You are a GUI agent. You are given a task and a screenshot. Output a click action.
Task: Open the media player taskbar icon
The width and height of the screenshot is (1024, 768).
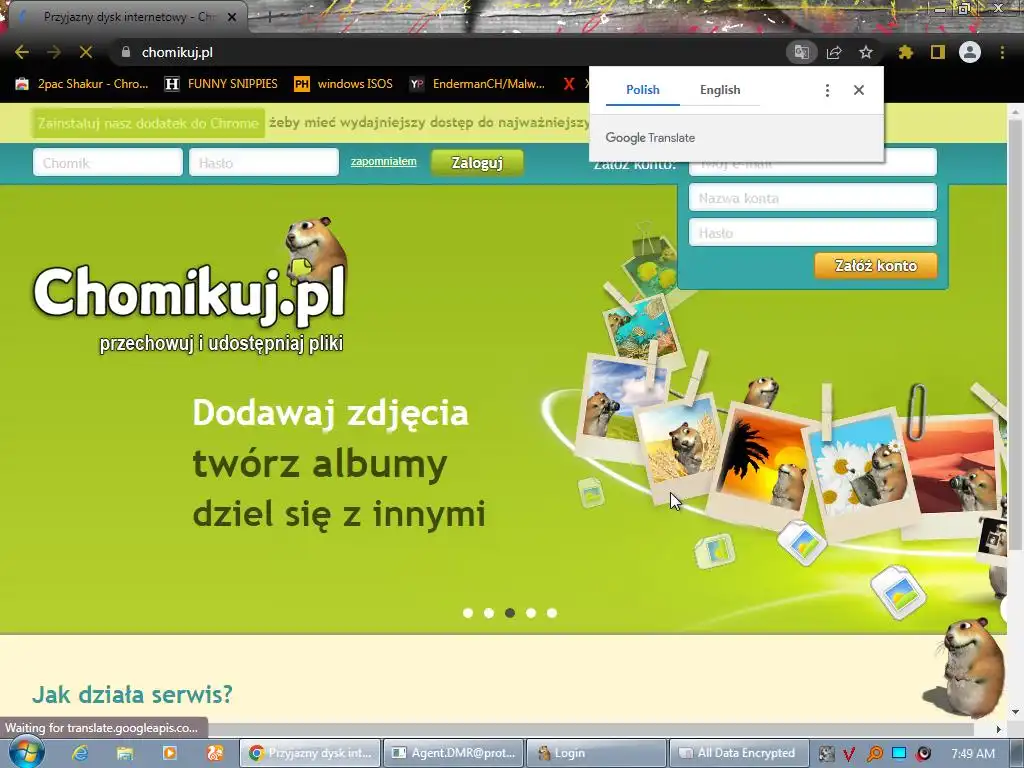[169, 753]
